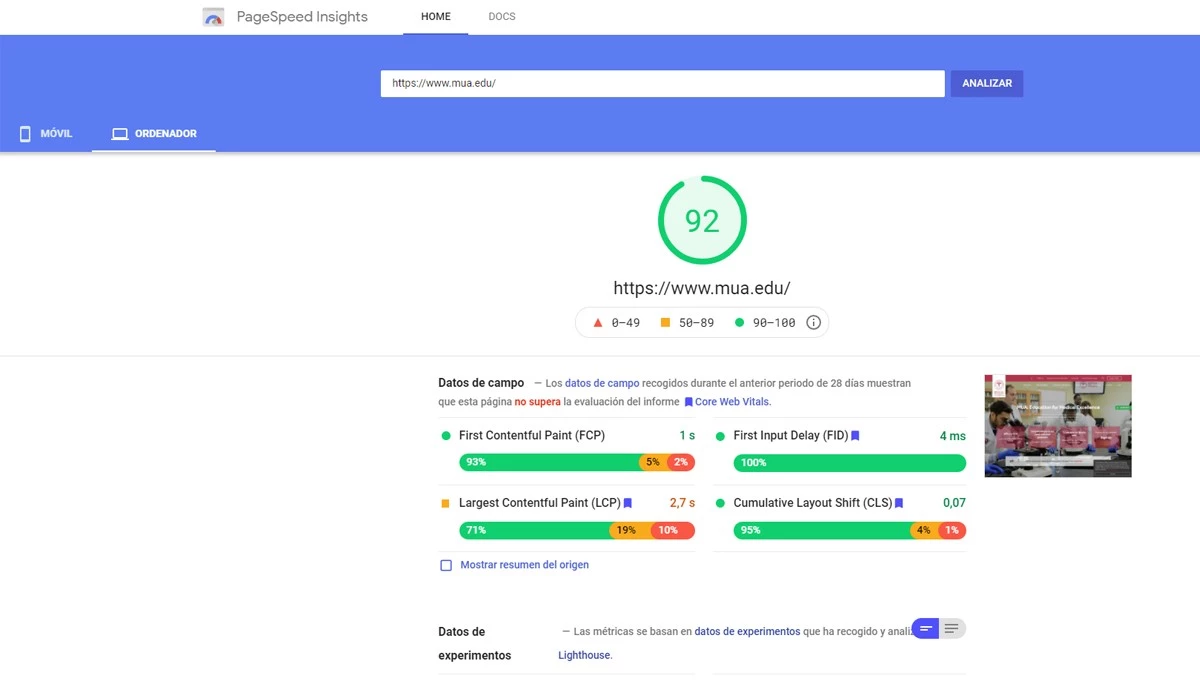This screenshot has height=685, width=1200.
Task: Open the Core Web Vitals link
Action: pyautogui.click(x=733, y=402)
